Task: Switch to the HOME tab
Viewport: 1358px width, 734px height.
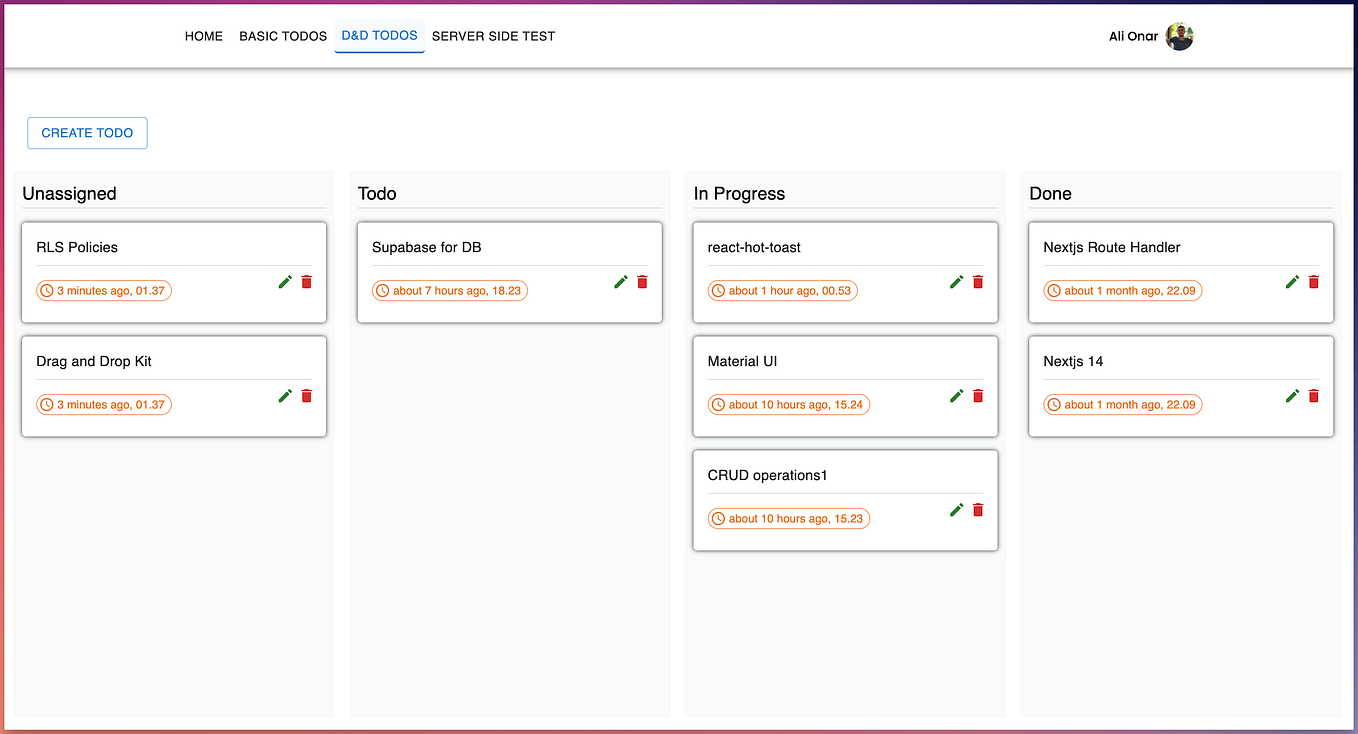Action: tap(204, 36)
